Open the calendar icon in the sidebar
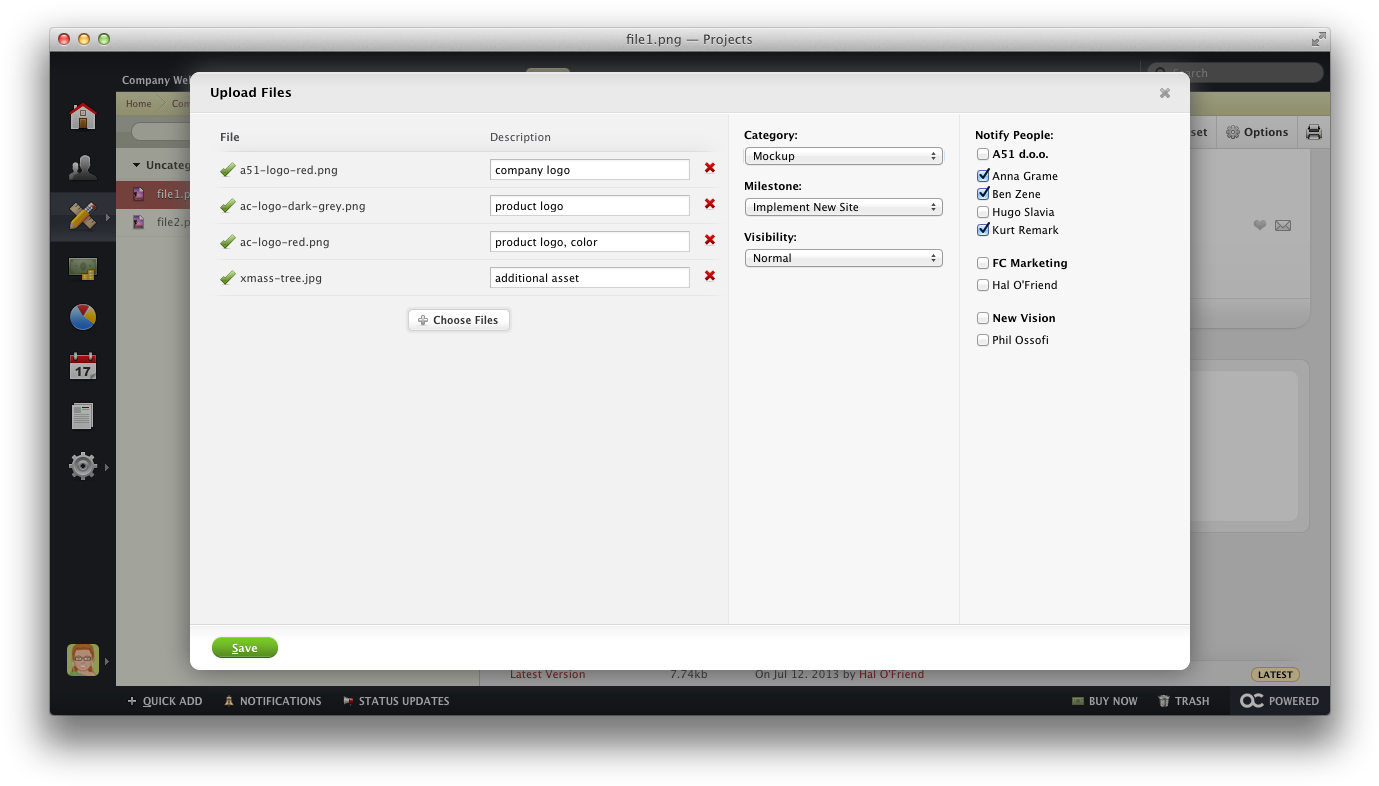The height and width of the screenshot is (786, 1379). 83,366
